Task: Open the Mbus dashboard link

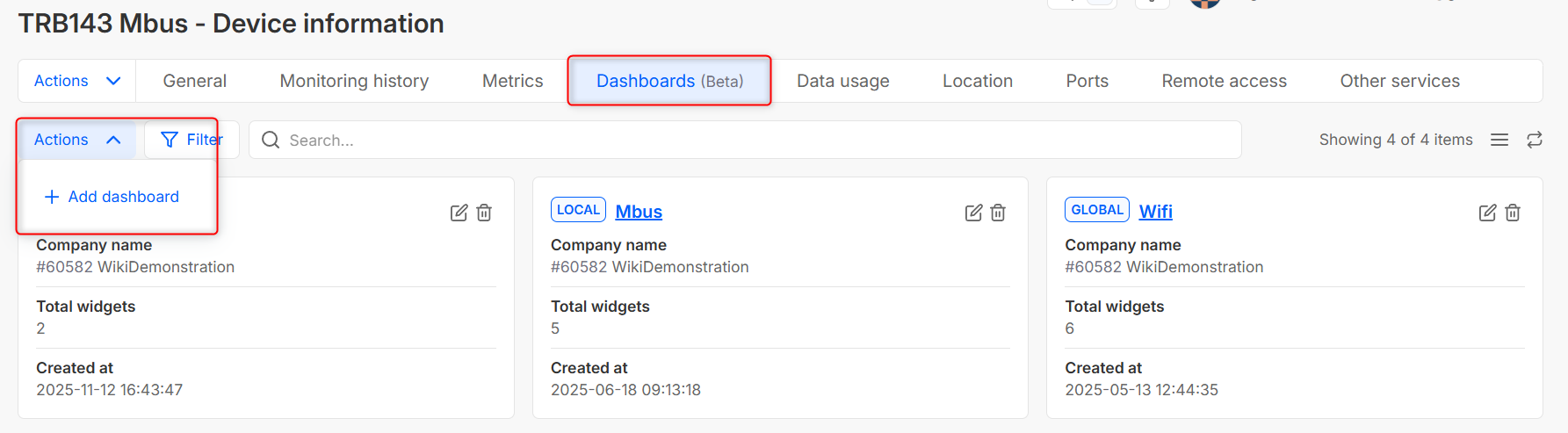Action: coord(639,212)
